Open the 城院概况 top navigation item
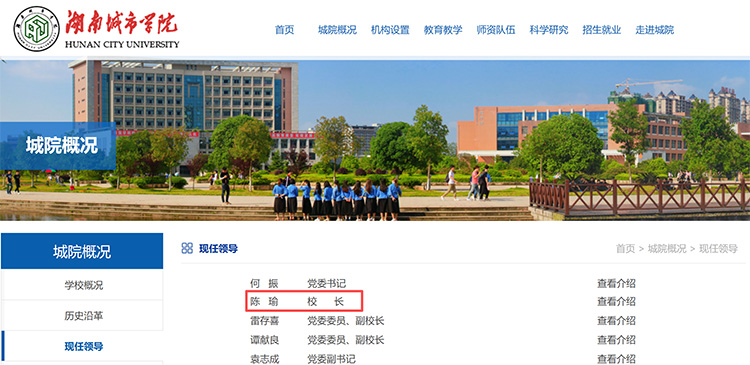This screenshot has width=750, height=365. [337, 30]
